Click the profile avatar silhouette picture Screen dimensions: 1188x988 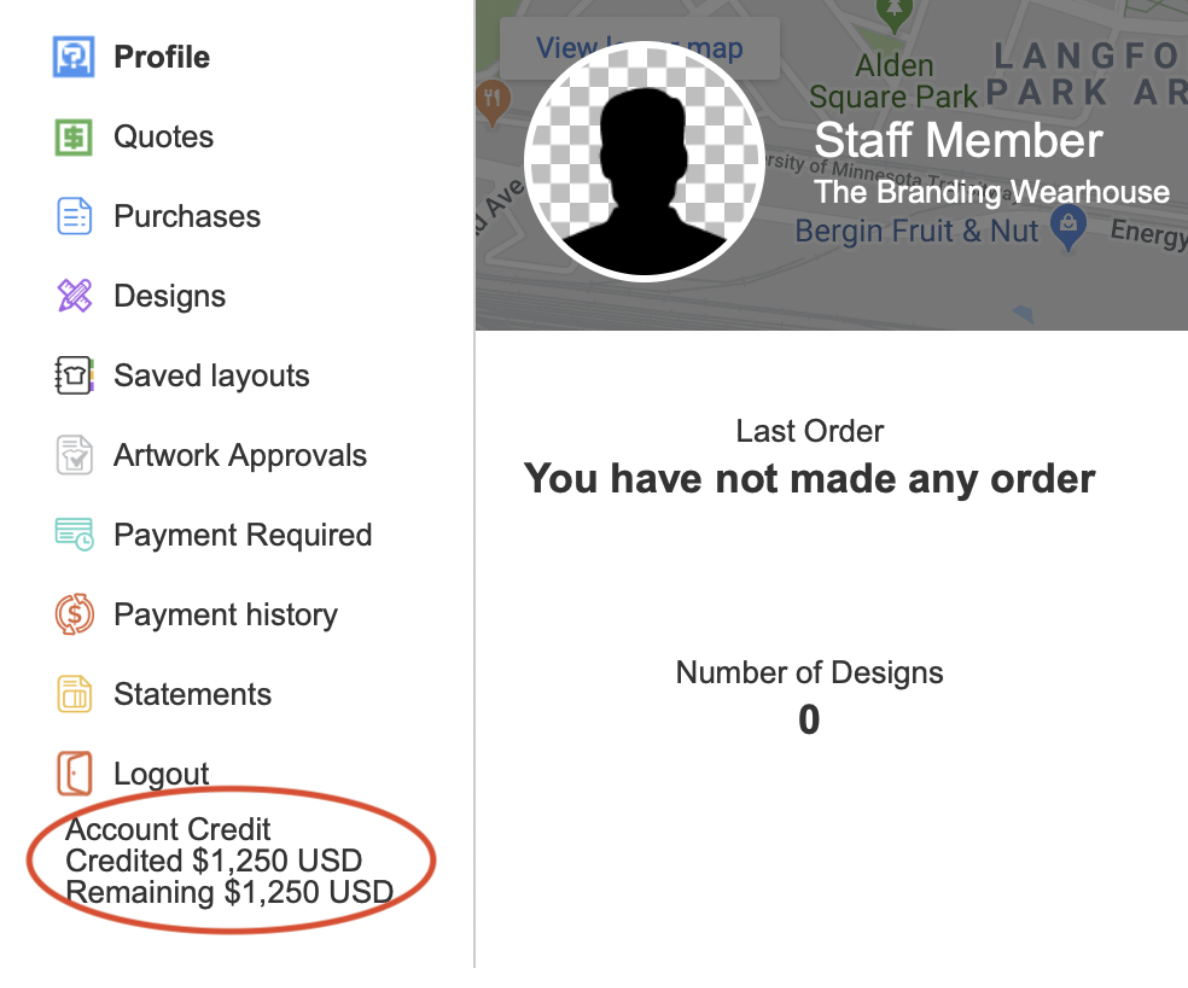(645, 162)
